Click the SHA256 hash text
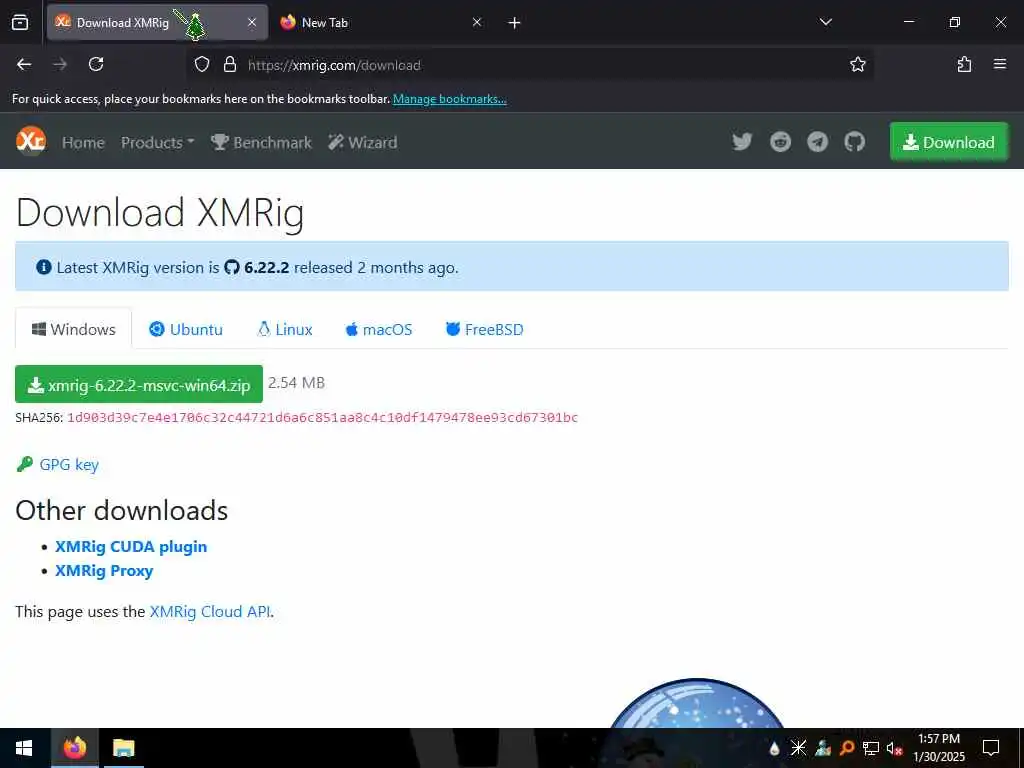The height and width of the screenshot is (768, 1024). click(x=322, y=417)
